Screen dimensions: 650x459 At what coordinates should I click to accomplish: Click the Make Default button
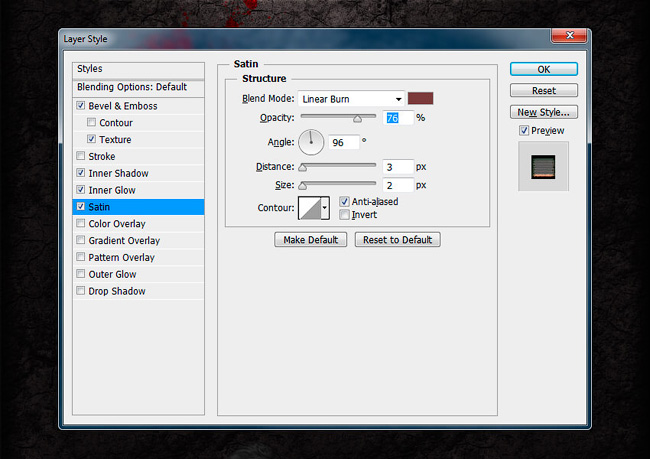(310, 240)
